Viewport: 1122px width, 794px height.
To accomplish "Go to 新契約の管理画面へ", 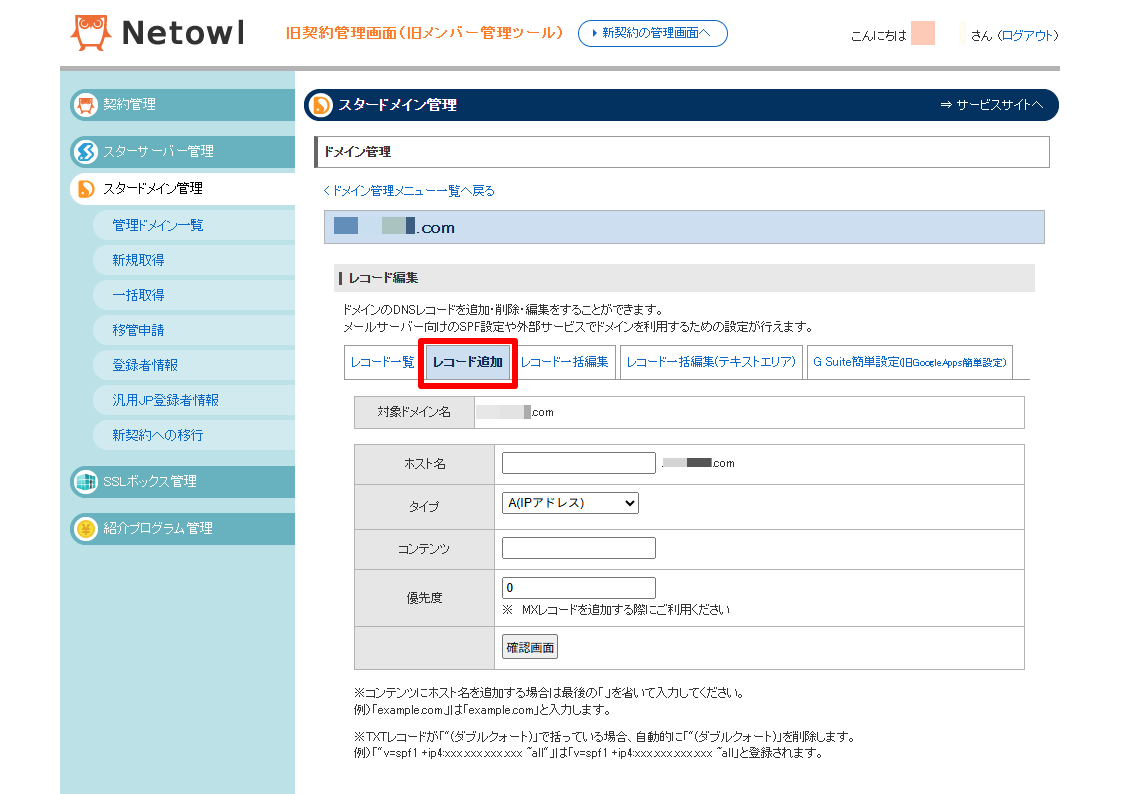I will 653,34.
